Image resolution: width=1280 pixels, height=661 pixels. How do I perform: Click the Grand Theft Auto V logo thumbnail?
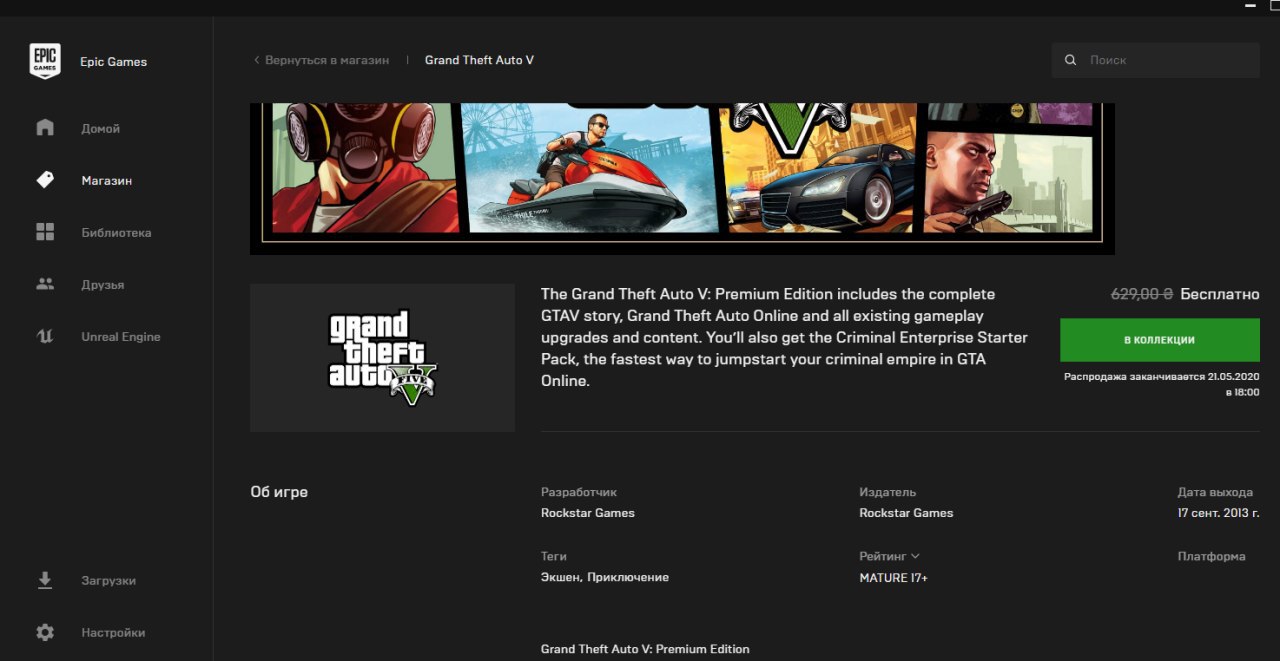pos(382,358)
